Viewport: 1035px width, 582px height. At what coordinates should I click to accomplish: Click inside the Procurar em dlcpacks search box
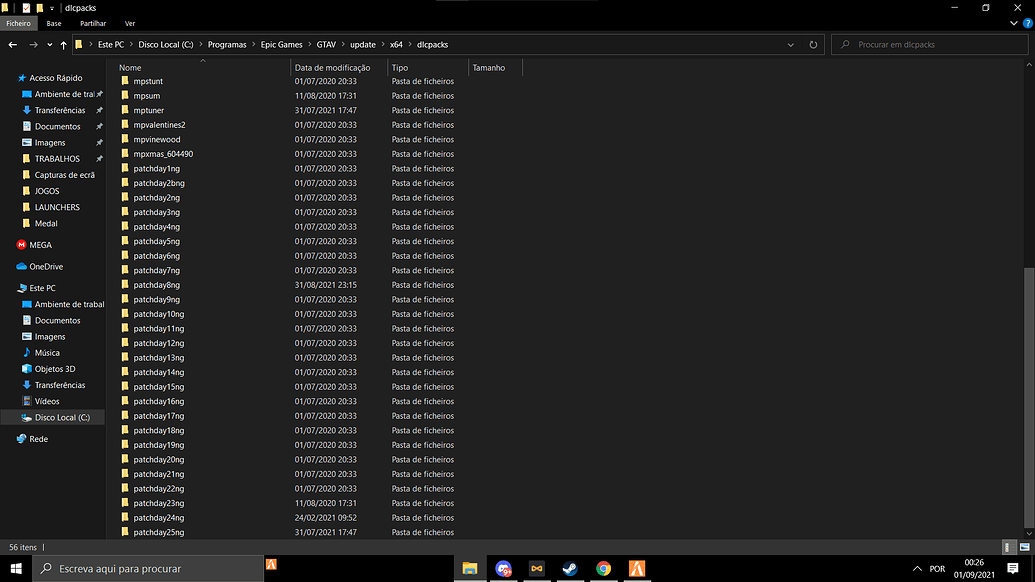click(x=928, y=44)
